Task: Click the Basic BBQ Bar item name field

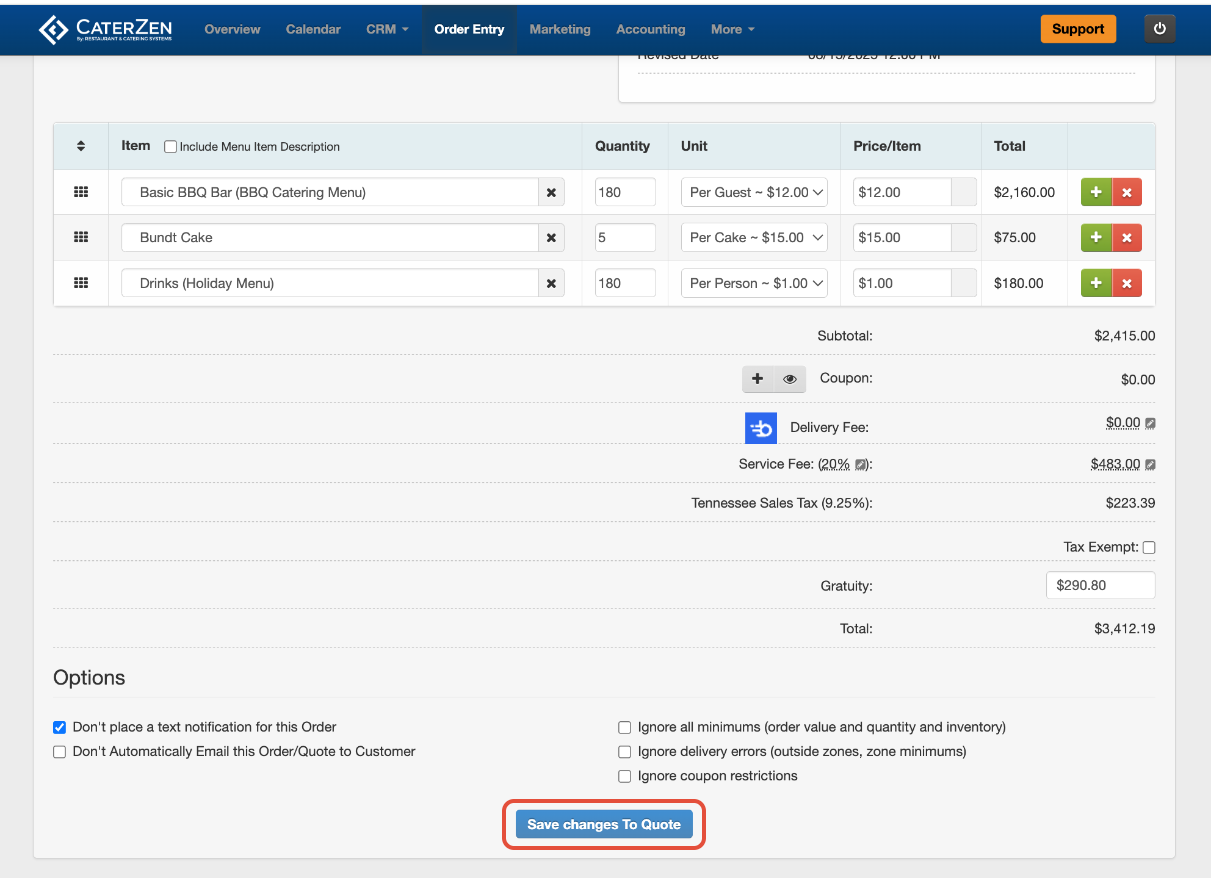Action: tap(330, 192)
